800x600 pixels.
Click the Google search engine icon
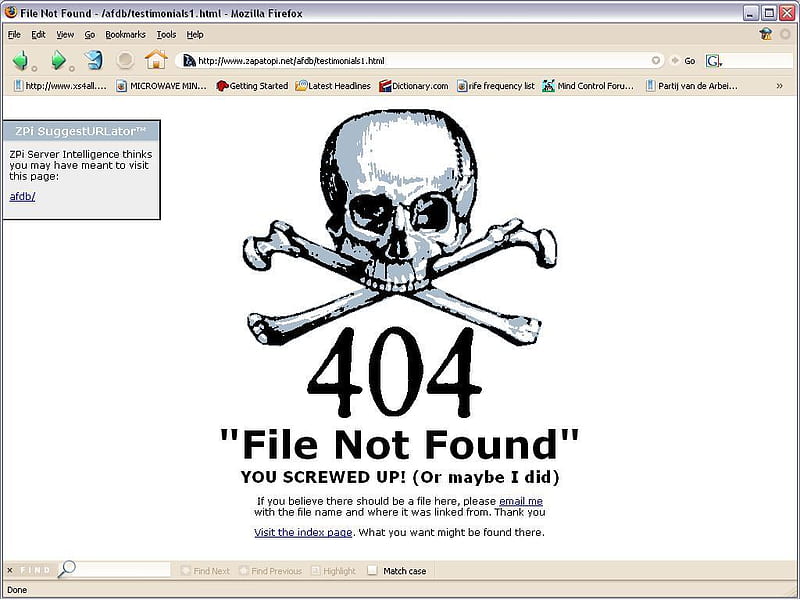[713, 61]
